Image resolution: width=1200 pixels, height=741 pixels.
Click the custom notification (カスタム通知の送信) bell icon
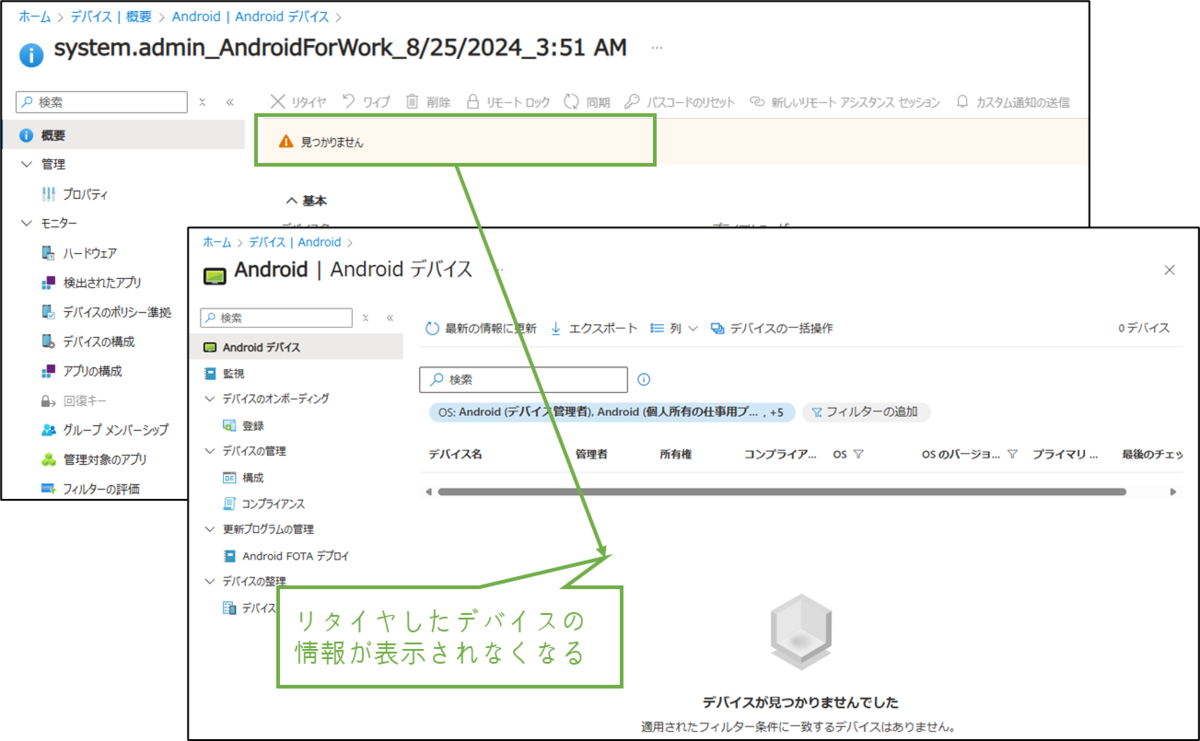(963, 102)
